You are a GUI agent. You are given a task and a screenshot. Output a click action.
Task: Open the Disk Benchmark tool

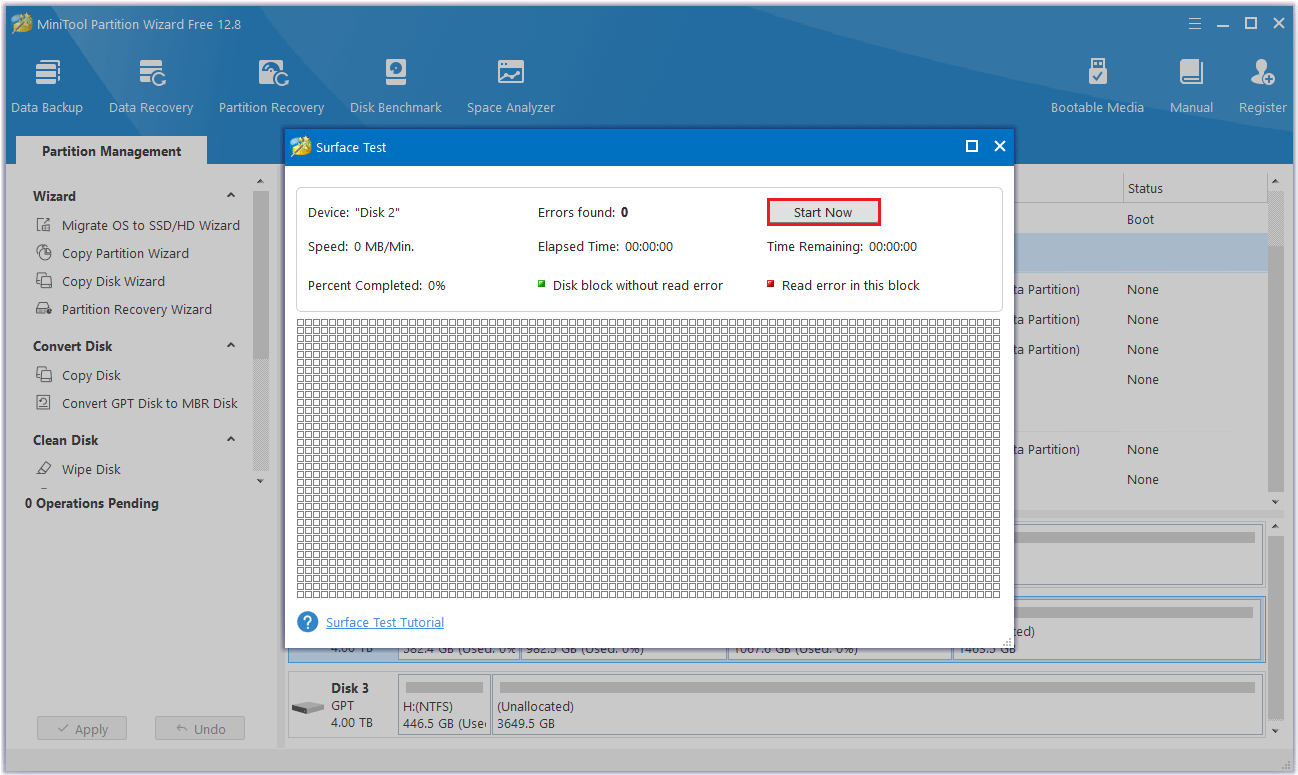[x=396, y=87]
